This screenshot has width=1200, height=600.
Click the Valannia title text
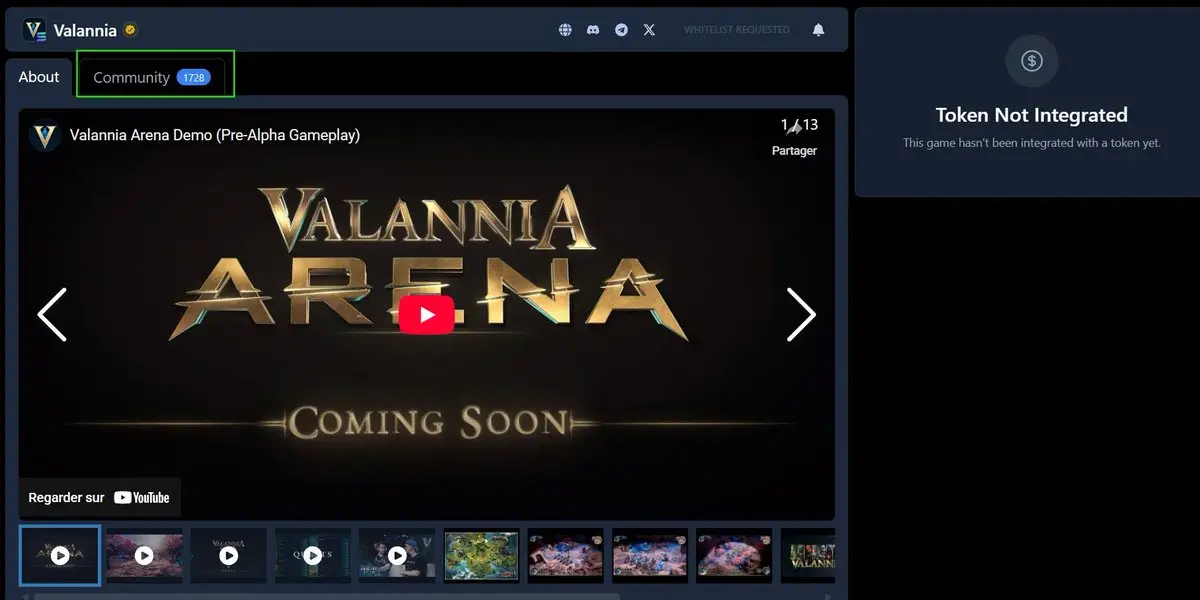[x=85, y=31]
